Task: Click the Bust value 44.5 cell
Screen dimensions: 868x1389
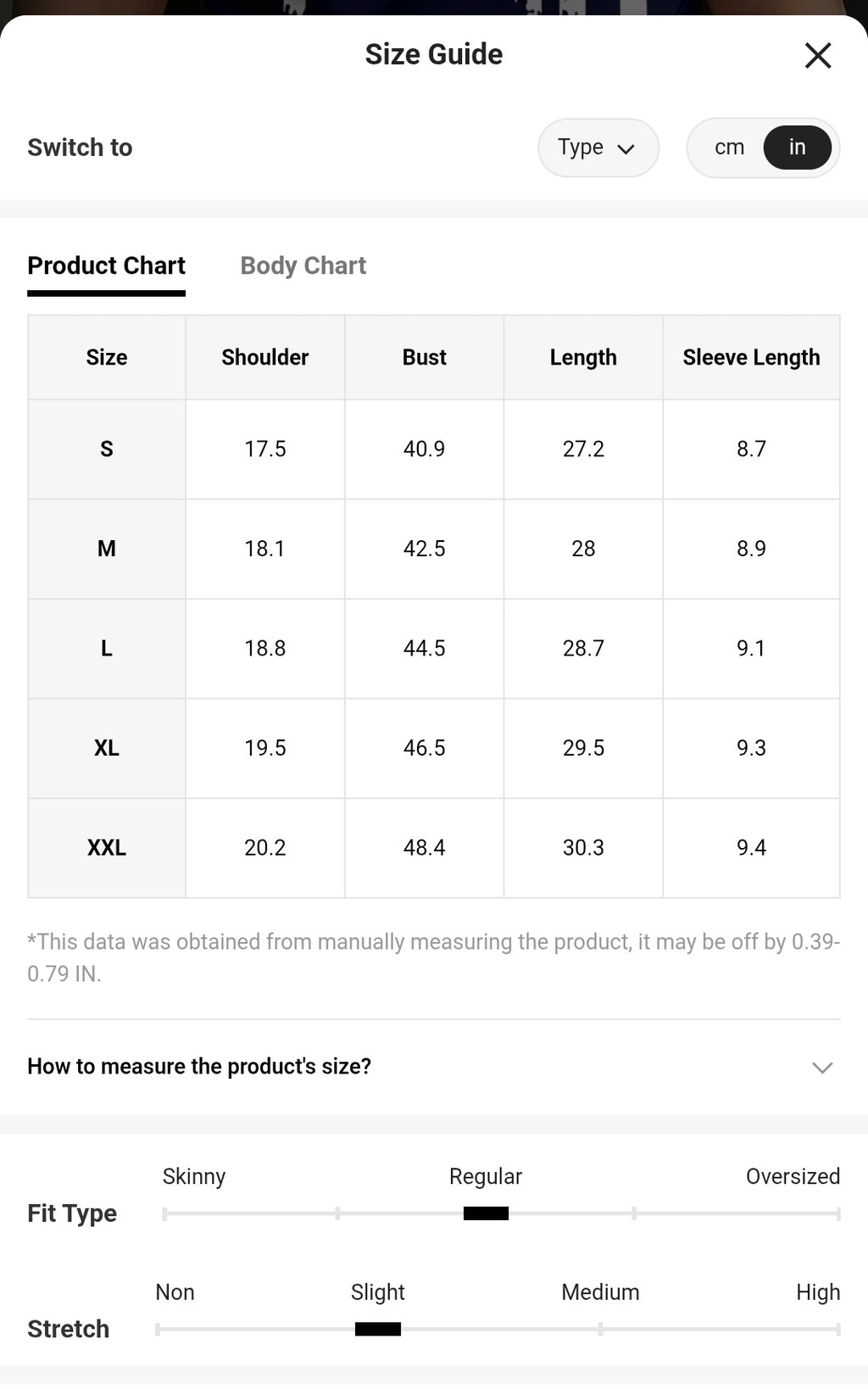Action: coord(424,649)
